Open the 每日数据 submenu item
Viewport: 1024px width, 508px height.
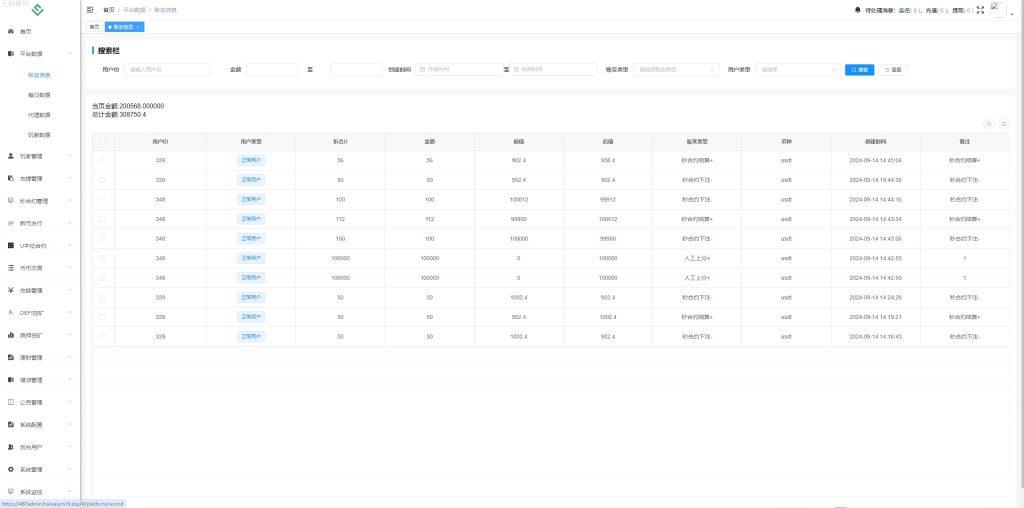point(39,95)
